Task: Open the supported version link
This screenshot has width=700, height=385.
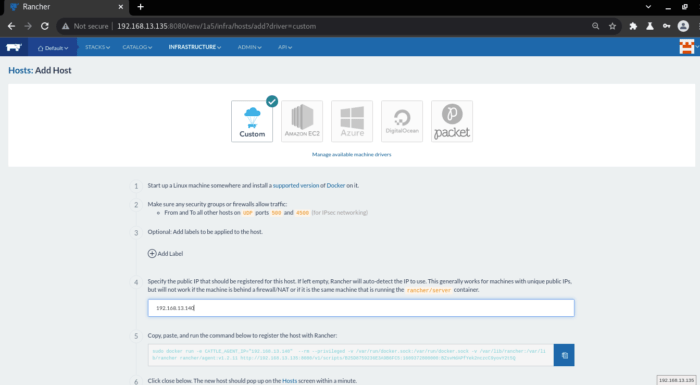Action: pos(296,185)
